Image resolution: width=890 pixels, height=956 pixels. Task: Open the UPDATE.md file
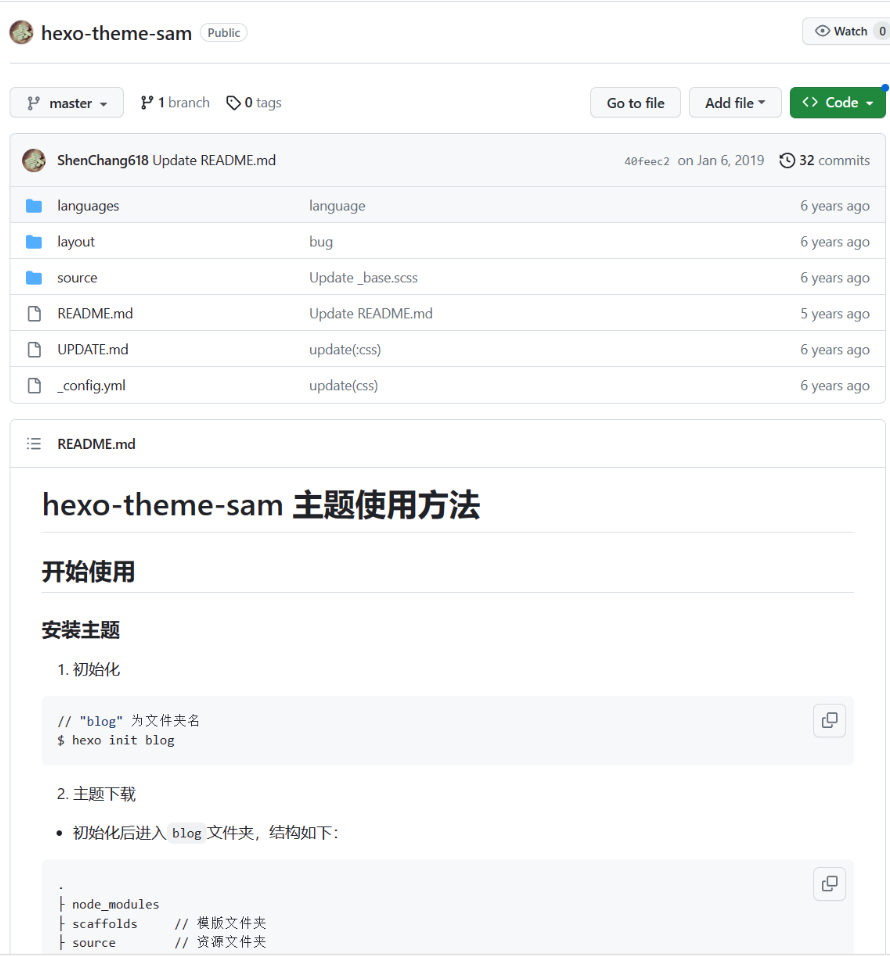(x=93, y=350)
